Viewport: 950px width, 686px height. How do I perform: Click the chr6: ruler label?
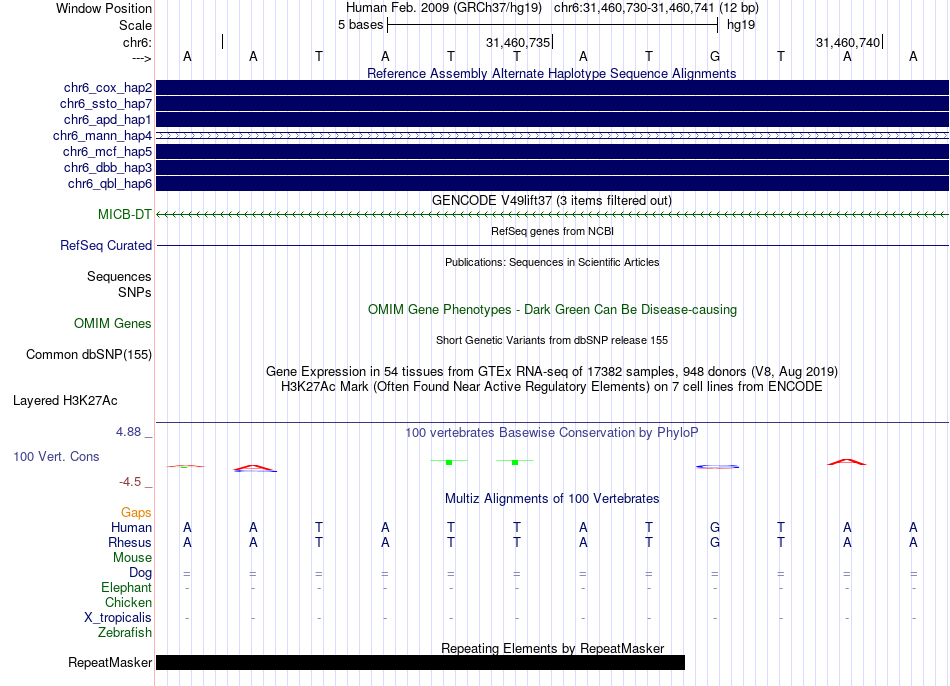pyautogui.click(x=138, y=42)
